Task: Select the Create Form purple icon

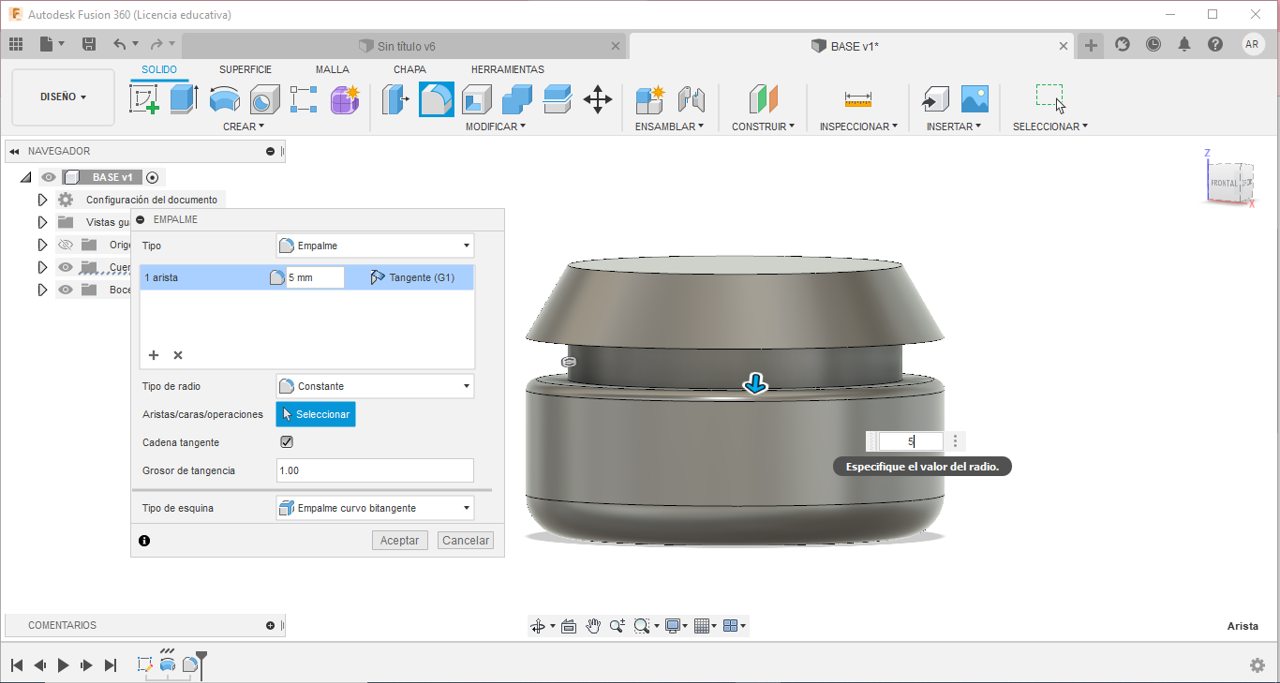Action: [345, 99]
